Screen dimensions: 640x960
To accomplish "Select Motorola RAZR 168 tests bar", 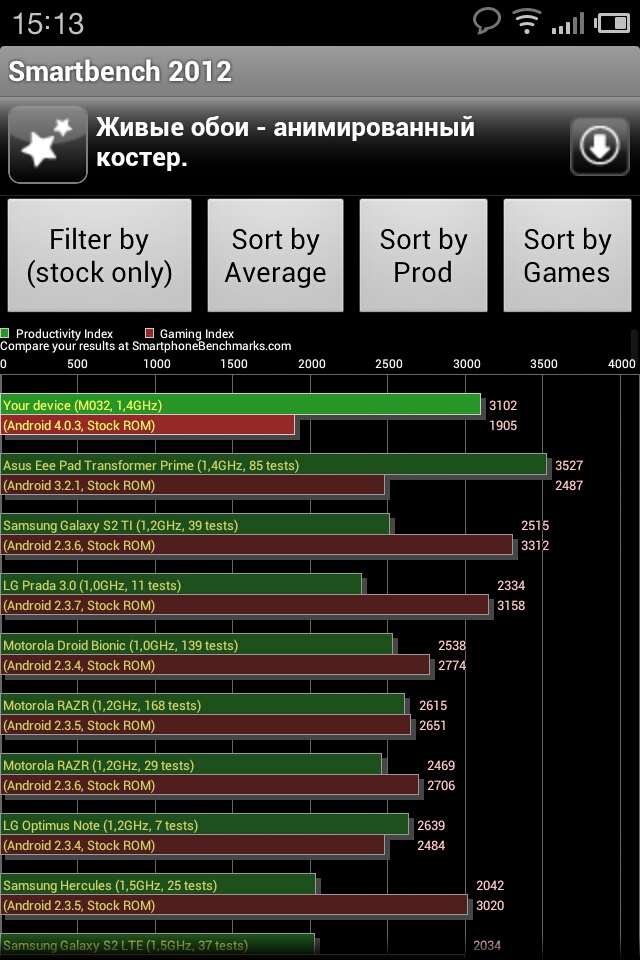I will pyautogui.click(x=203, y=705).
